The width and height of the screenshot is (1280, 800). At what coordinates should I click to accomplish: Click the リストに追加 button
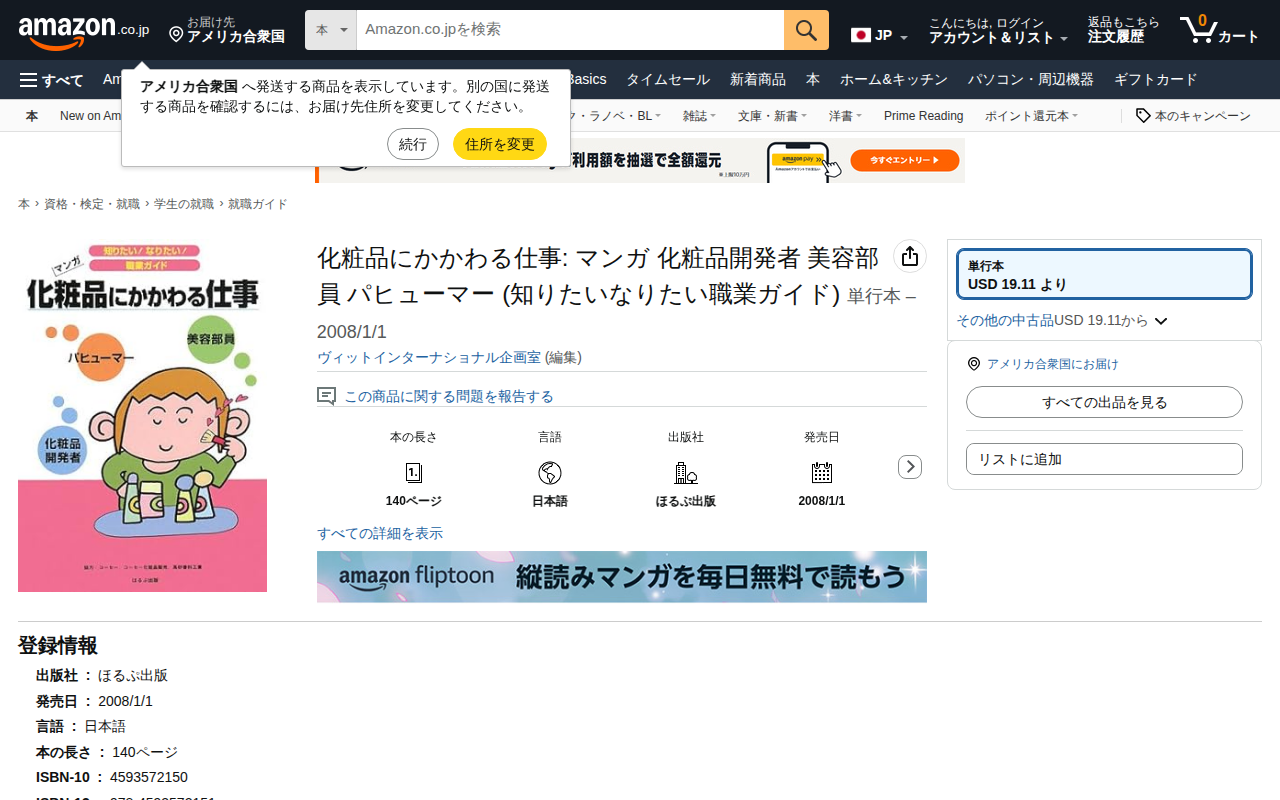(x=1104, y=459)
